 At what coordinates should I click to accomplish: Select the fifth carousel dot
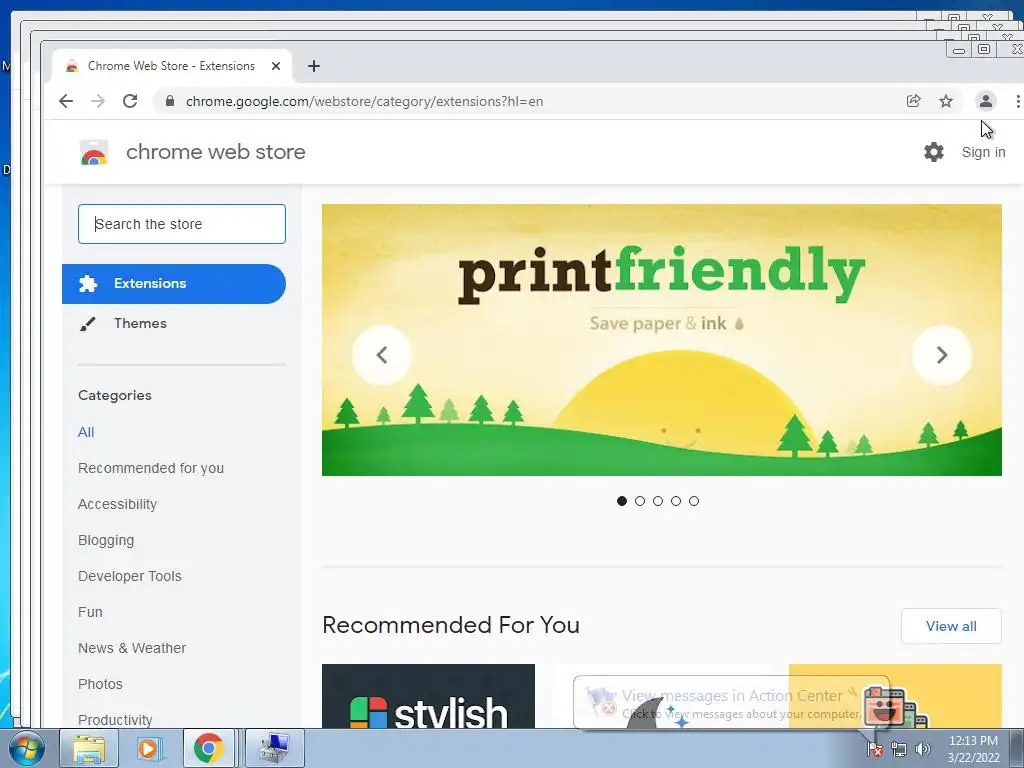pyautogui.click(x=694, y=501)
